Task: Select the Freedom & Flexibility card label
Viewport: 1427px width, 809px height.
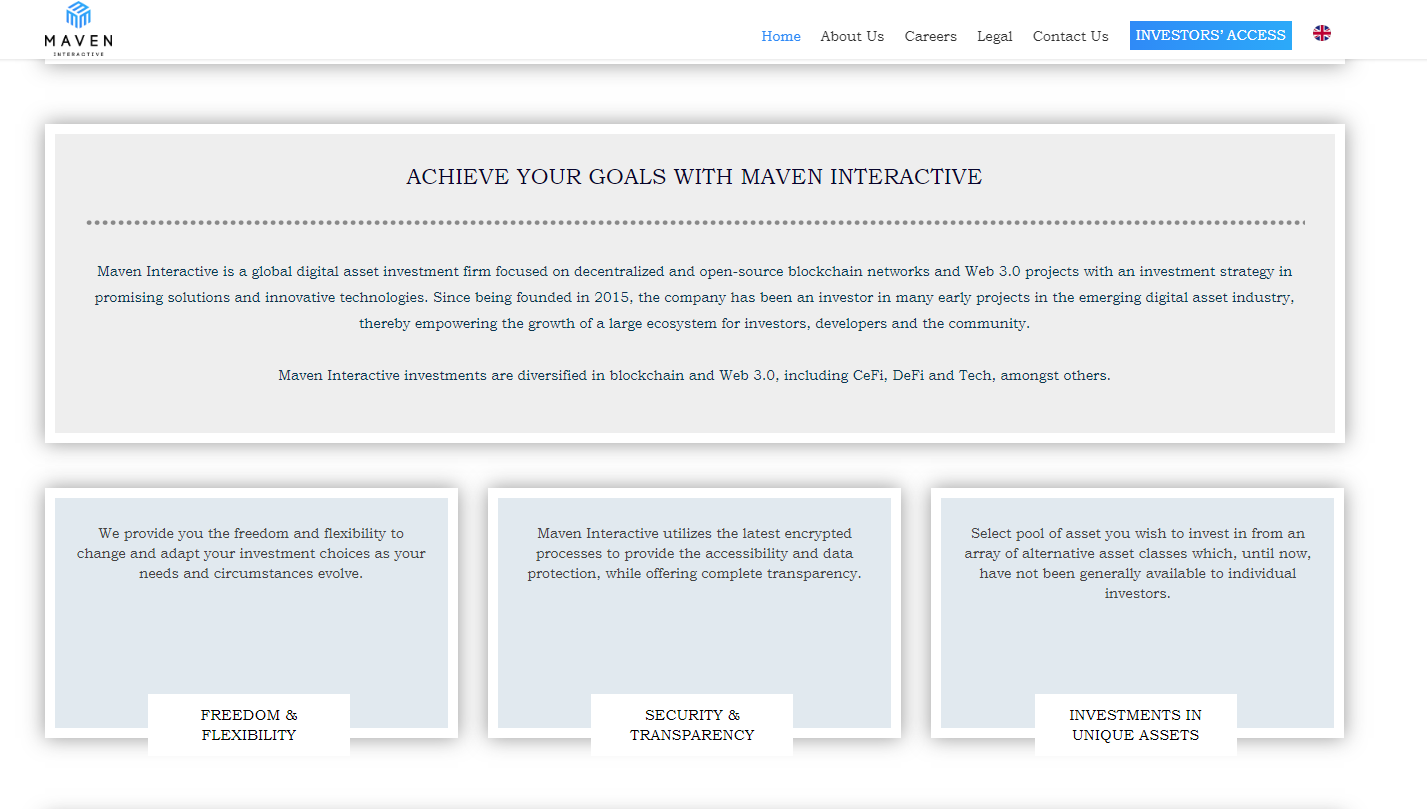Action: pos(249,725)
